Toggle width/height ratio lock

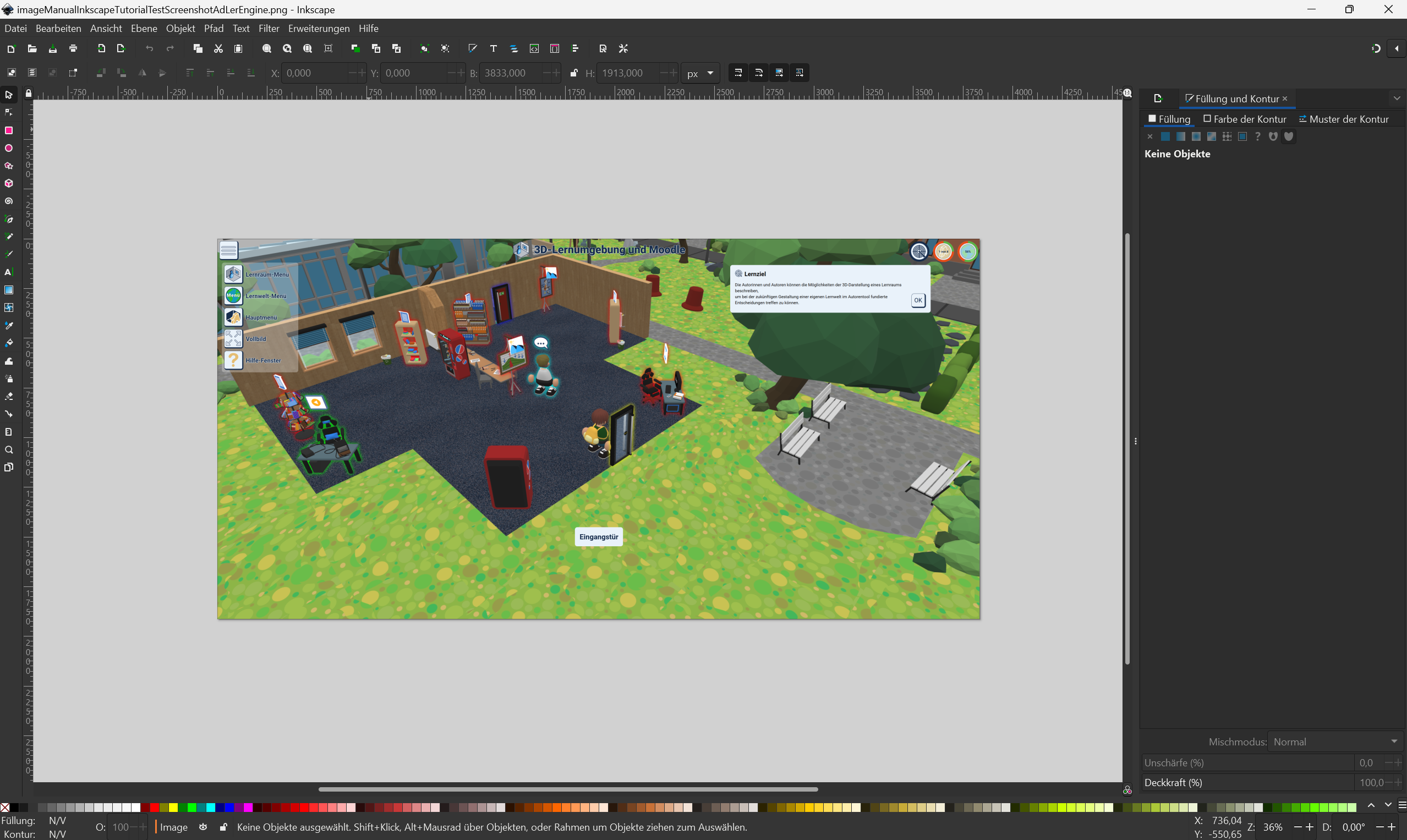(x=573, y=73)
